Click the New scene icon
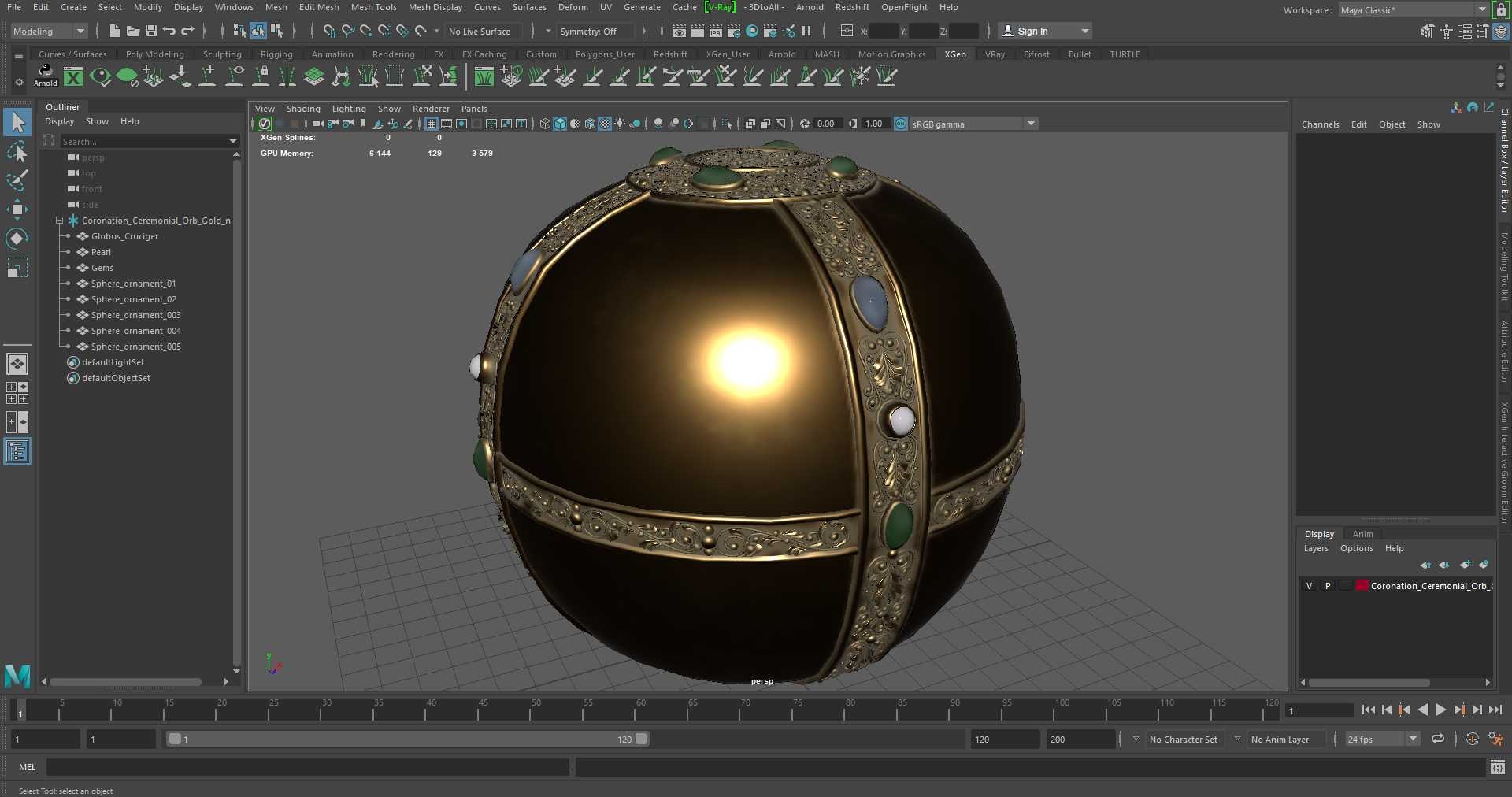Image resolution: width=1512 pixels, height=797 pixels. [x=115, y=32]
